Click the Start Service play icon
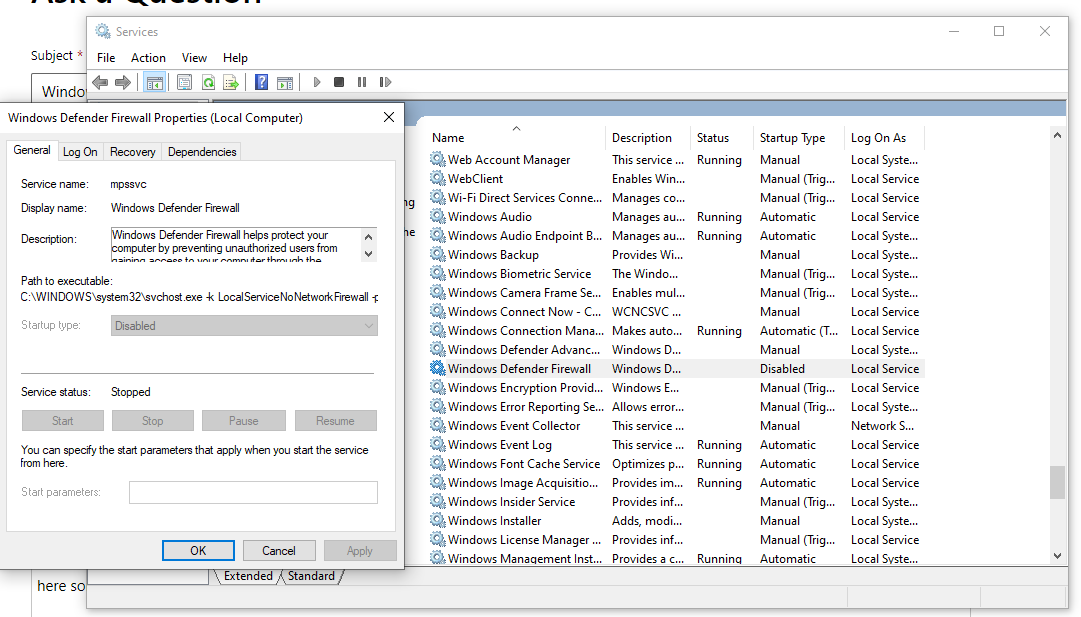Viewport: 1081px width, 617px height. [316, 83]
